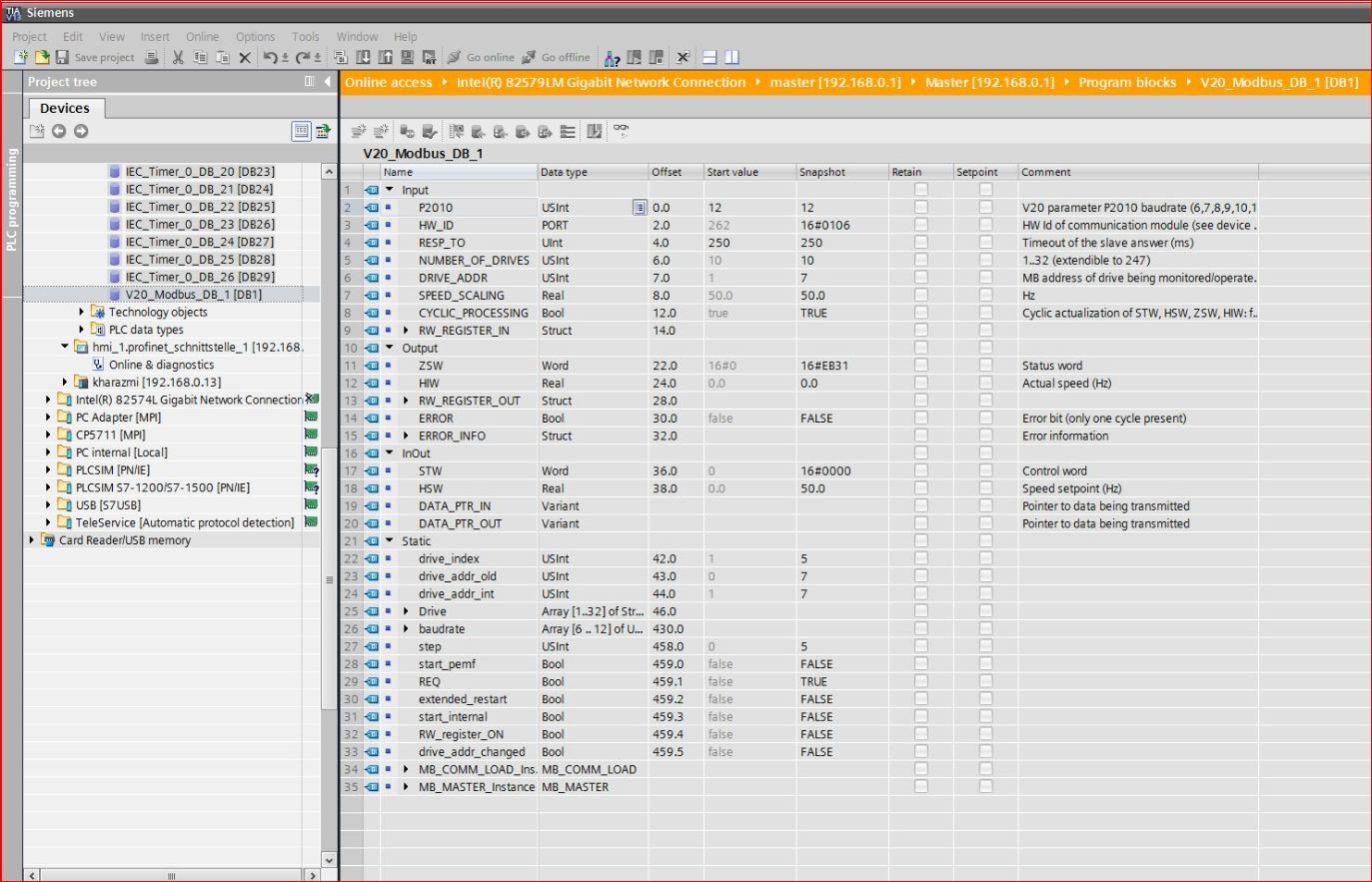Click the Cut scissors icon in toolbar
The height and width of the screenshot is (882, 1372).
(x=178, y=58)
